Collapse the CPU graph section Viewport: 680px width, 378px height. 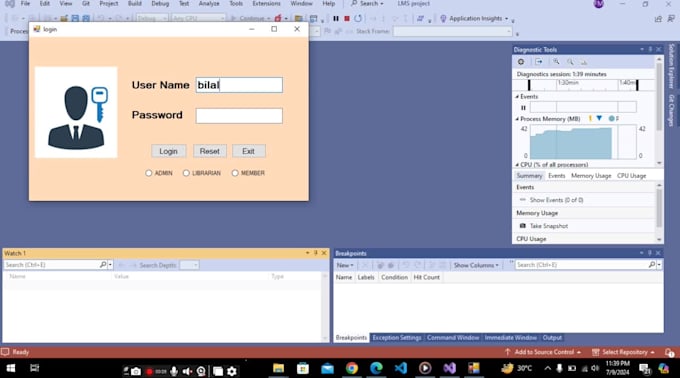tap(517, 165)
